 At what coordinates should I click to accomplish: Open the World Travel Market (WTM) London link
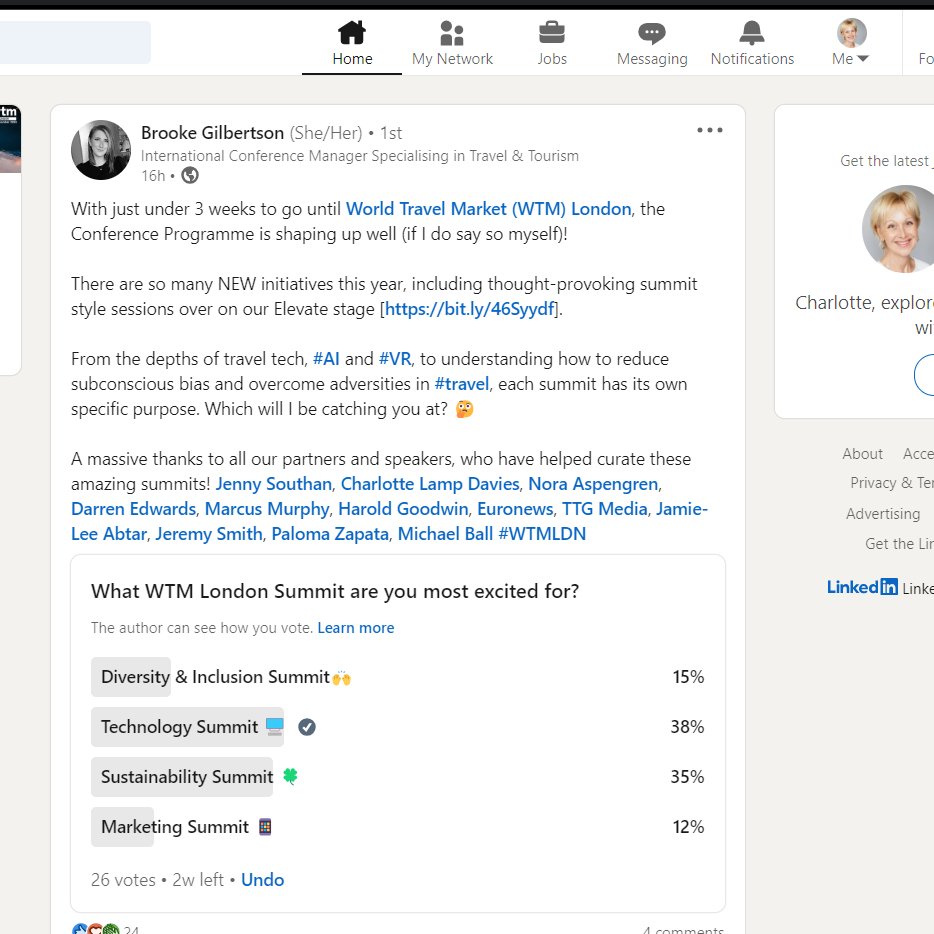488,209
